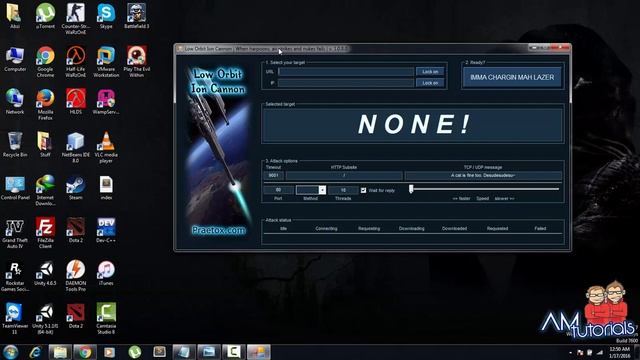Click the IMMA CHARGIN MAH LAZER button

(512, 77)
